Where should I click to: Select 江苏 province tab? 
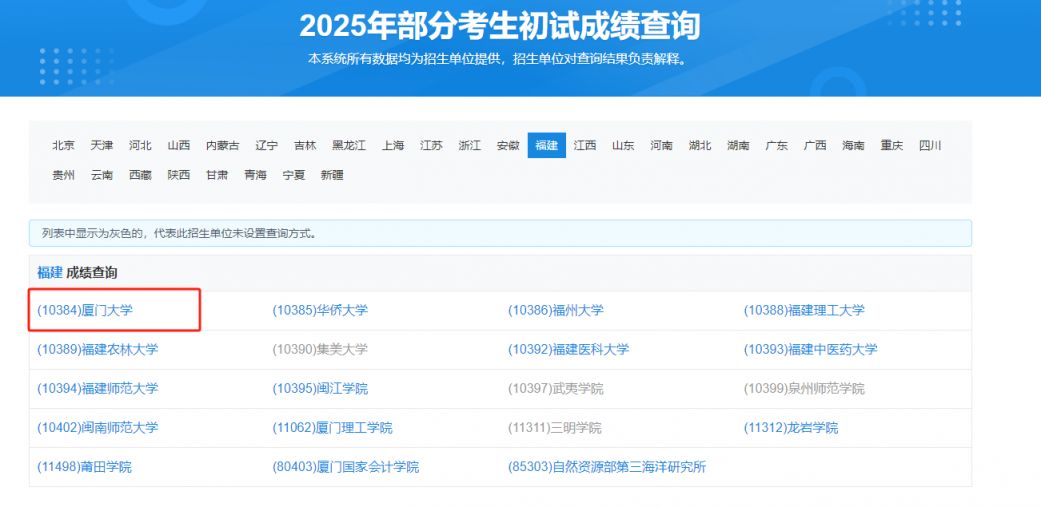pyautogui.click(x=431, y=145)
